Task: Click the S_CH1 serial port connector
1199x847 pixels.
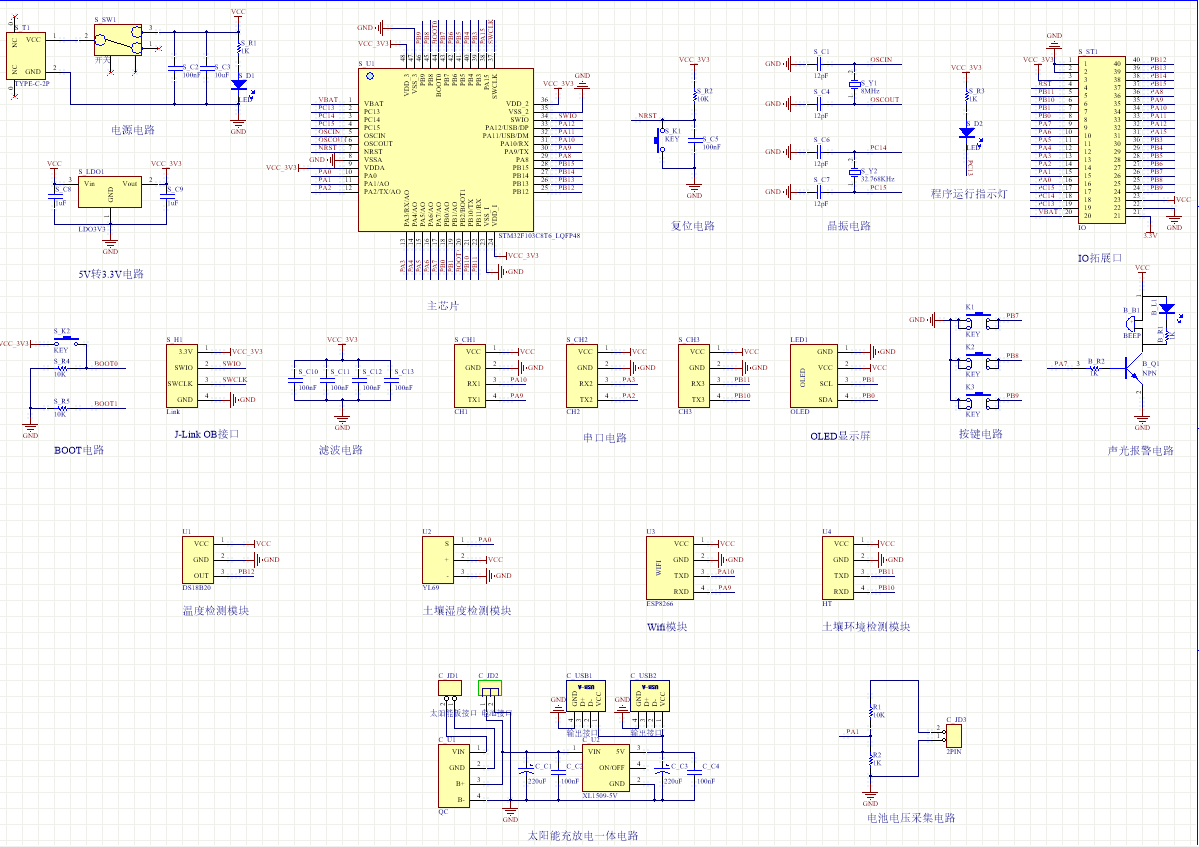Action: coord(470,376)
